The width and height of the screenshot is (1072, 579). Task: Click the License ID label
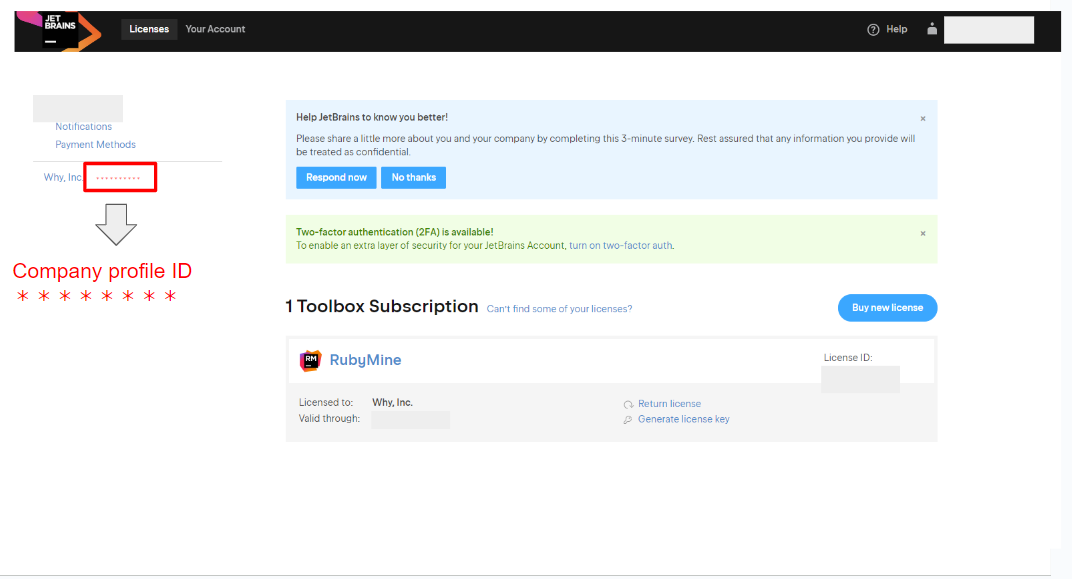(x=848, y=358)
